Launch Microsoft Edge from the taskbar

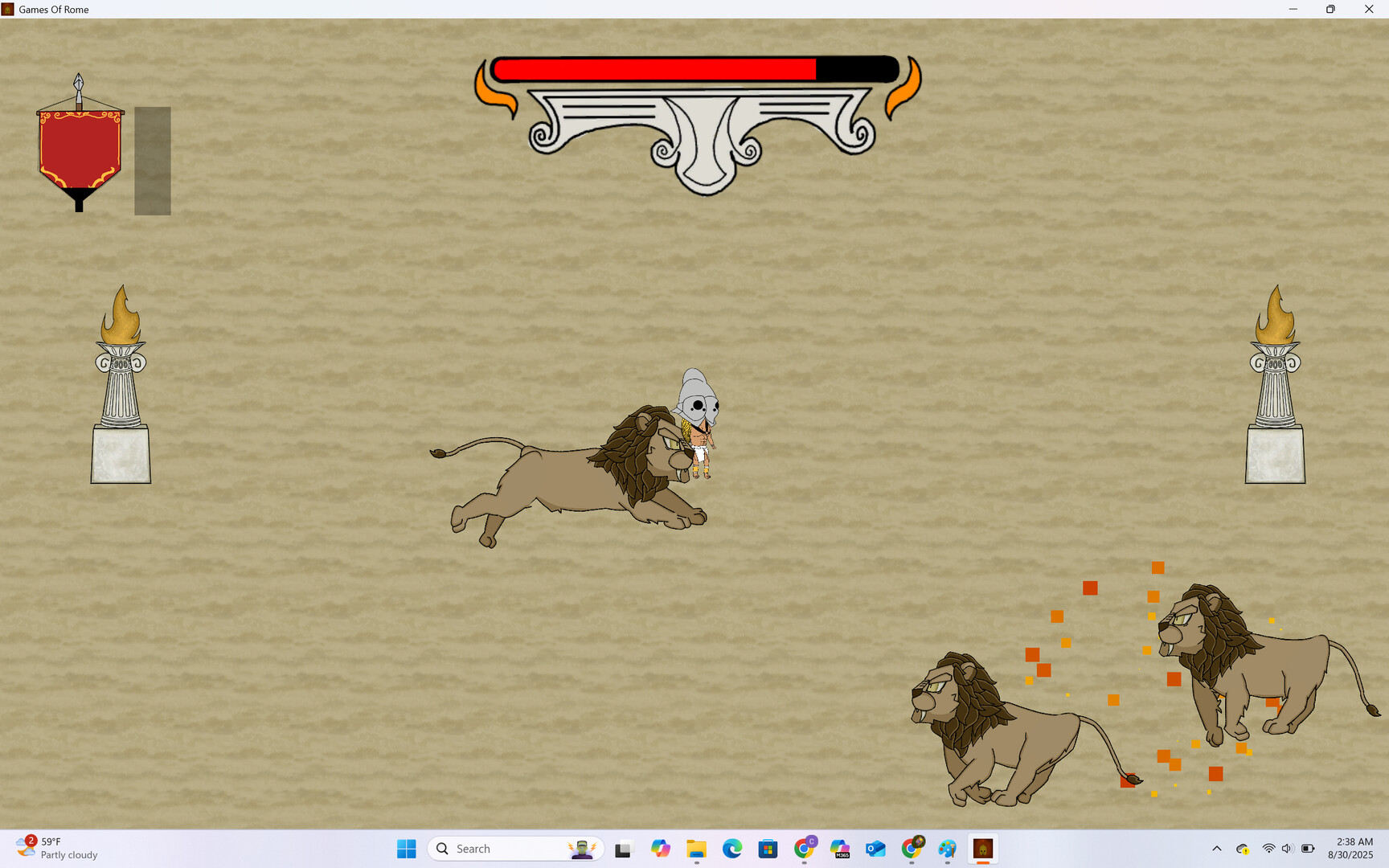[x=731, y=849]
